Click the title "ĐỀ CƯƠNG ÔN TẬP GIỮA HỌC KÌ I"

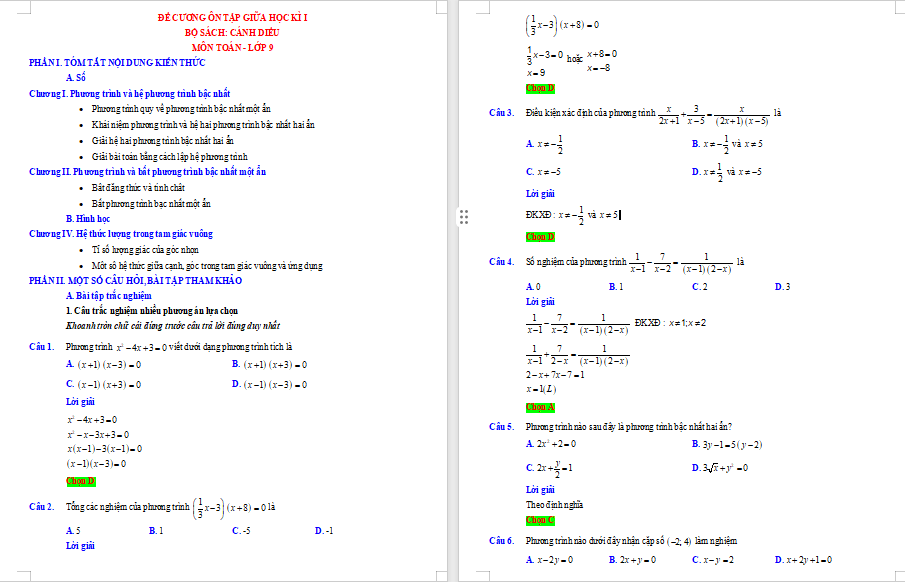point(233,17)
